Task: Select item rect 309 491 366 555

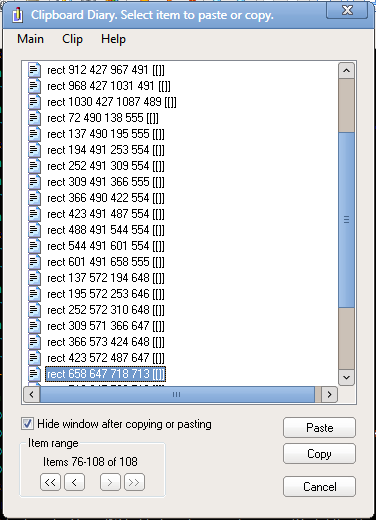Action: (106, 182)
